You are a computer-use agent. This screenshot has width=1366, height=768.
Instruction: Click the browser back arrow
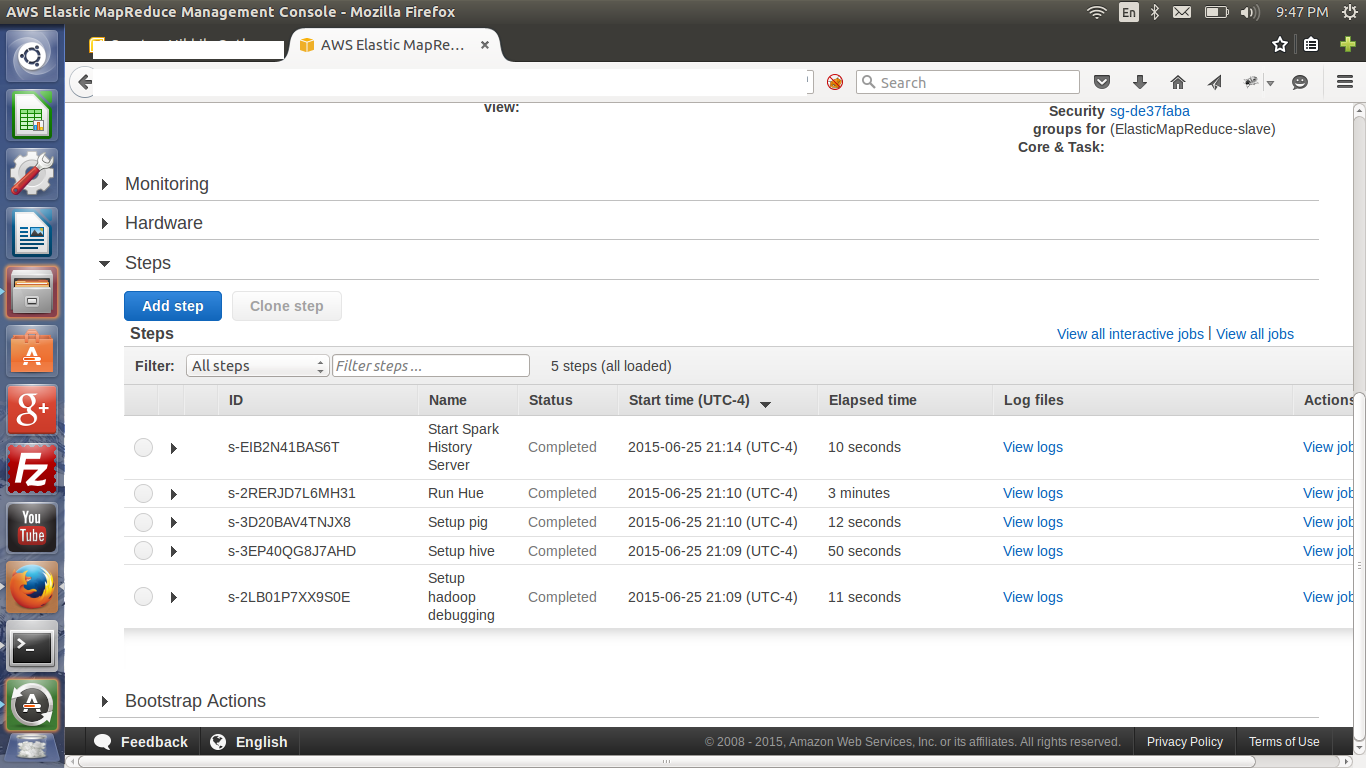(x=85, y=82)
